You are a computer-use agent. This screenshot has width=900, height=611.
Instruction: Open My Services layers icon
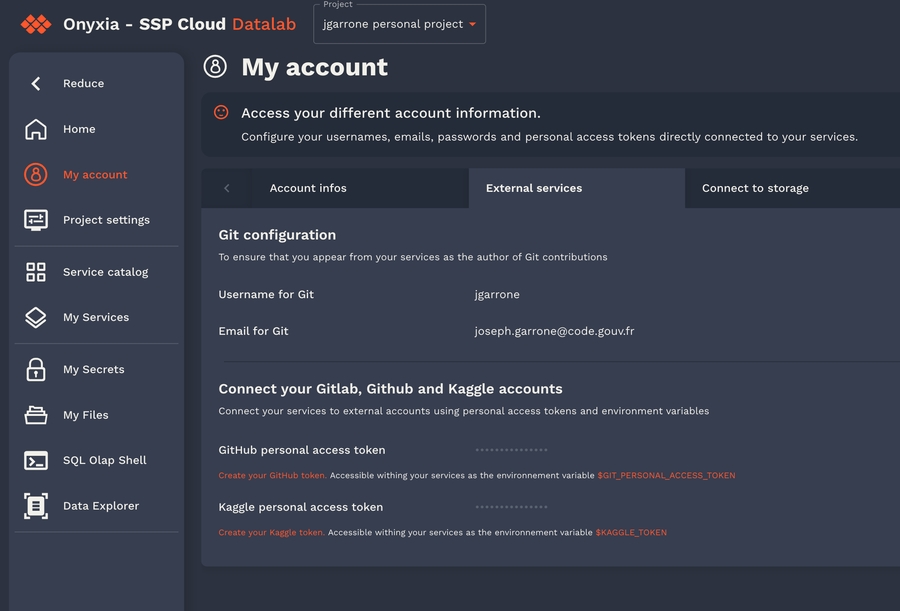tap(36, 317)
